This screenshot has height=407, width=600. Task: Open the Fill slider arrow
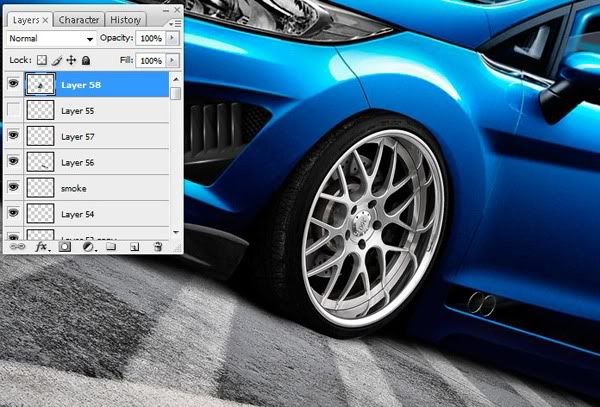[172, 60]
